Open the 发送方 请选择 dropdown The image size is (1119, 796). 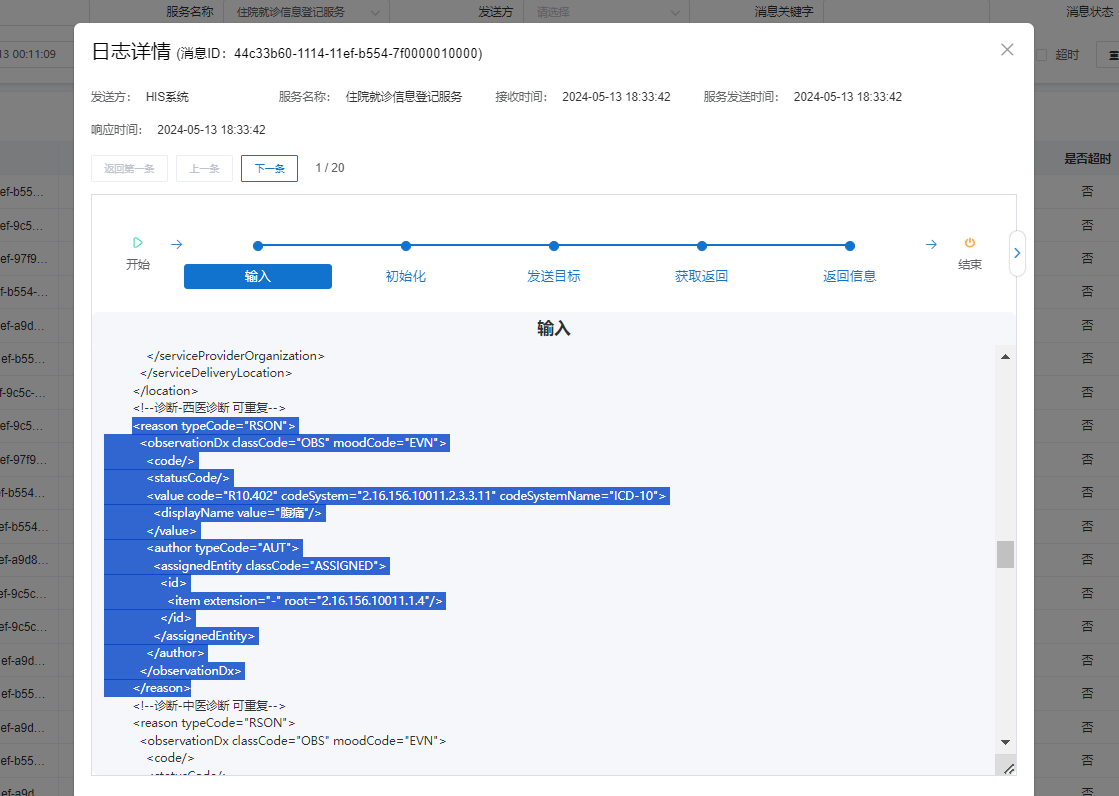point(607,11)
